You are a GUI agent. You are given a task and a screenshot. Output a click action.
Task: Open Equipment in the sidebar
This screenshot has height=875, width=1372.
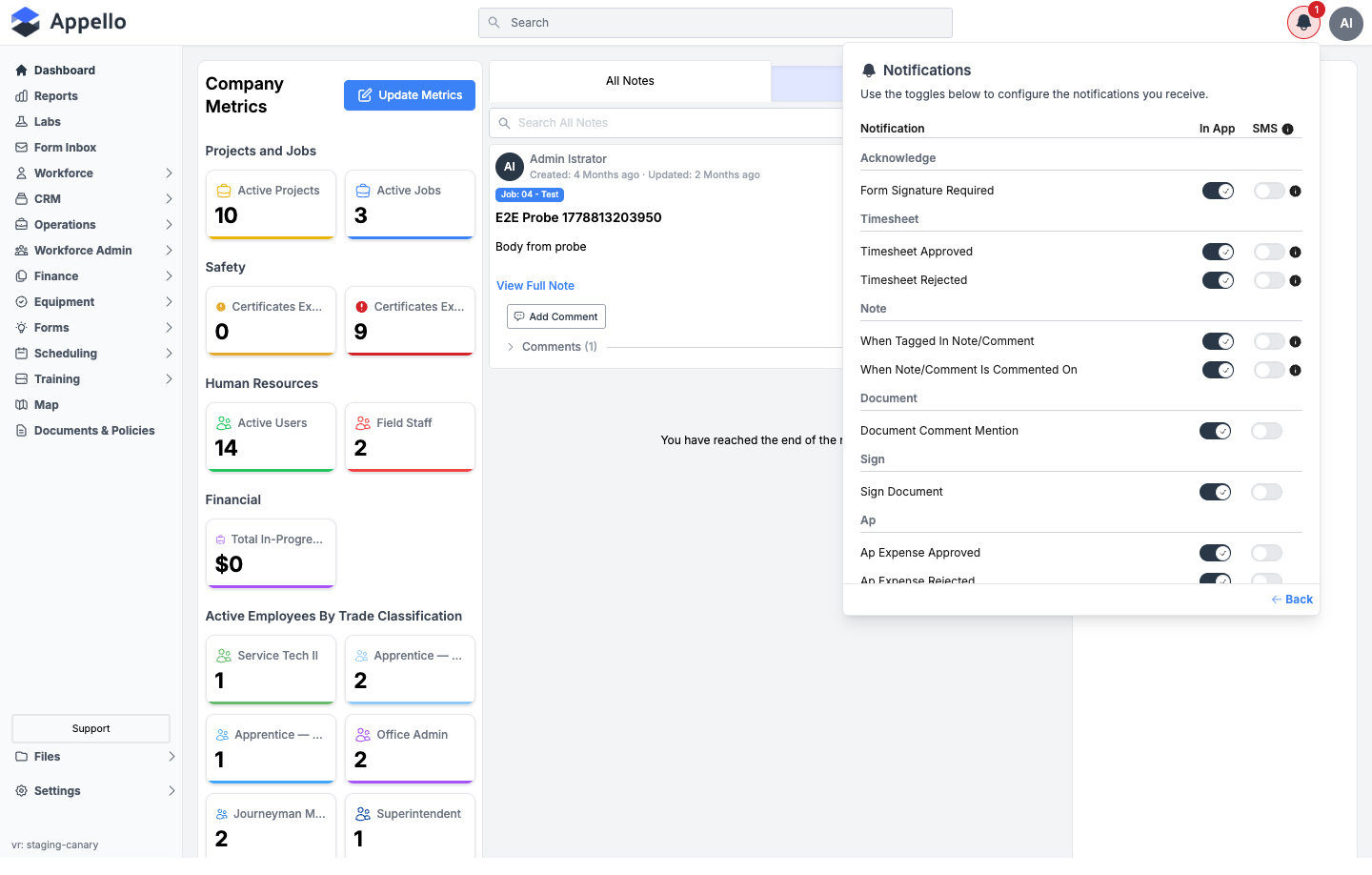tap(94, 302)
